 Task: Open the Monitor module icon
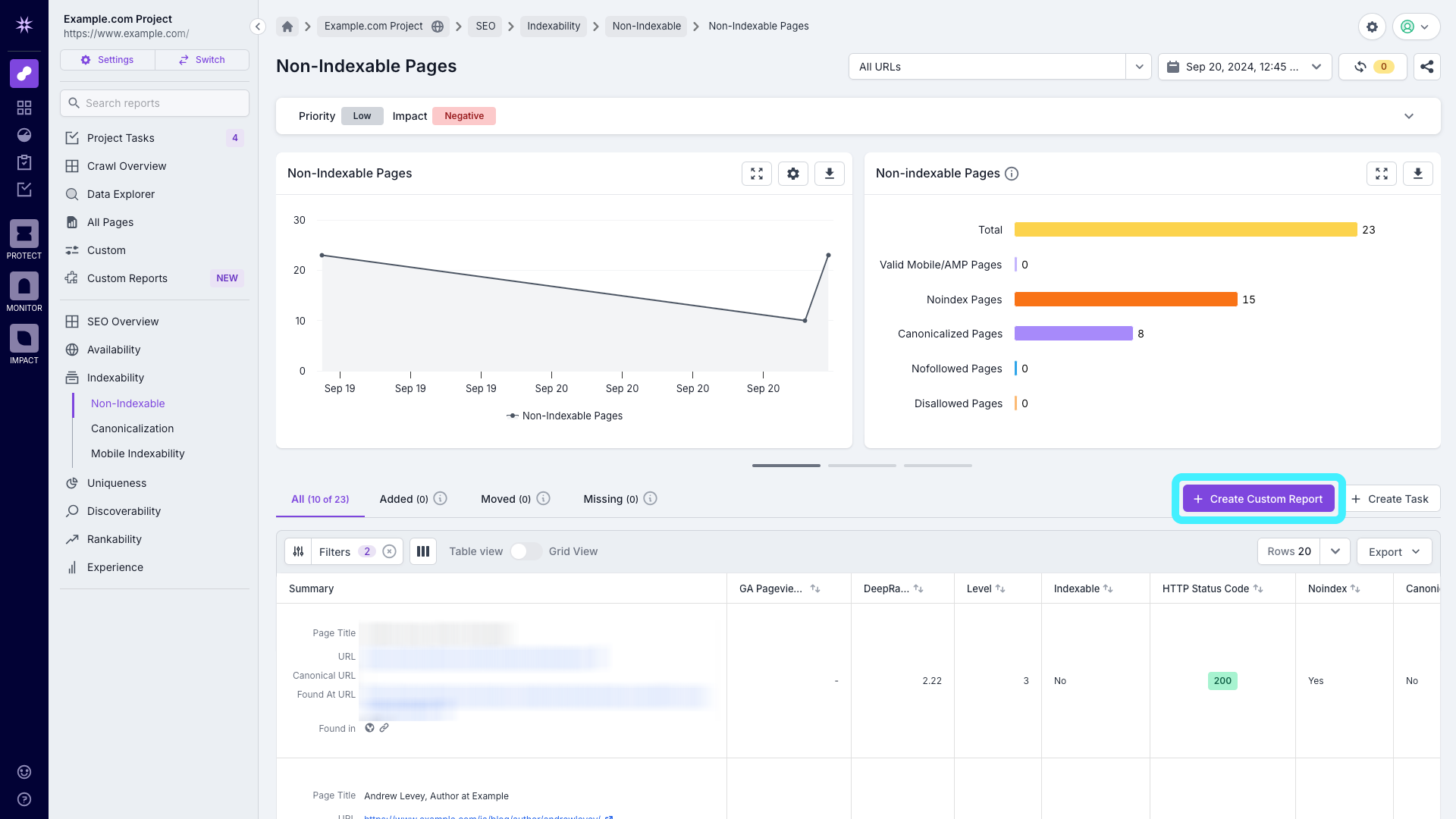click(24, 287)
